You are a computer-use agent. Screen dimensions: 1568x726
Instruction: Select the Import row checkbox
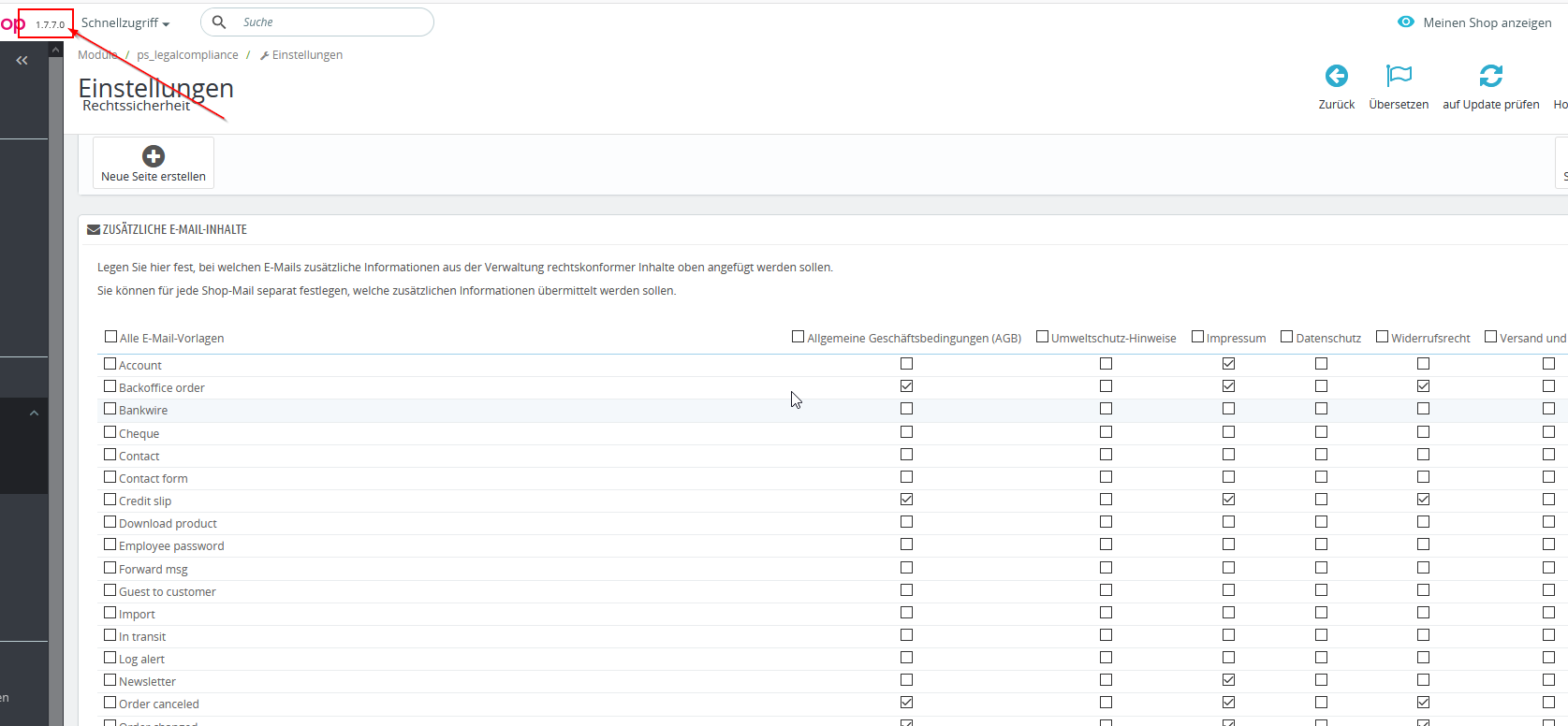coord(110,613)
